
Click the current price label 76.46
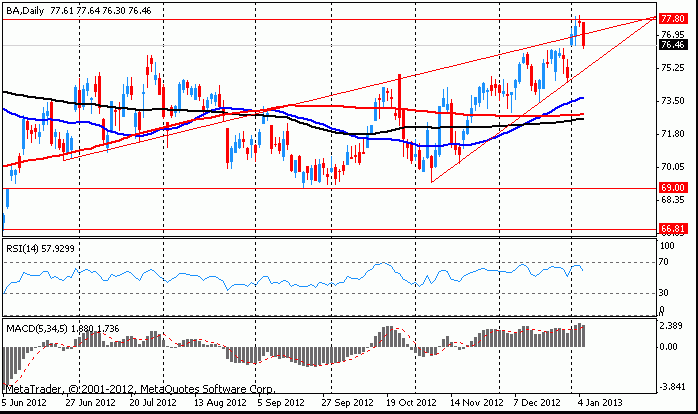click(673, 45)
